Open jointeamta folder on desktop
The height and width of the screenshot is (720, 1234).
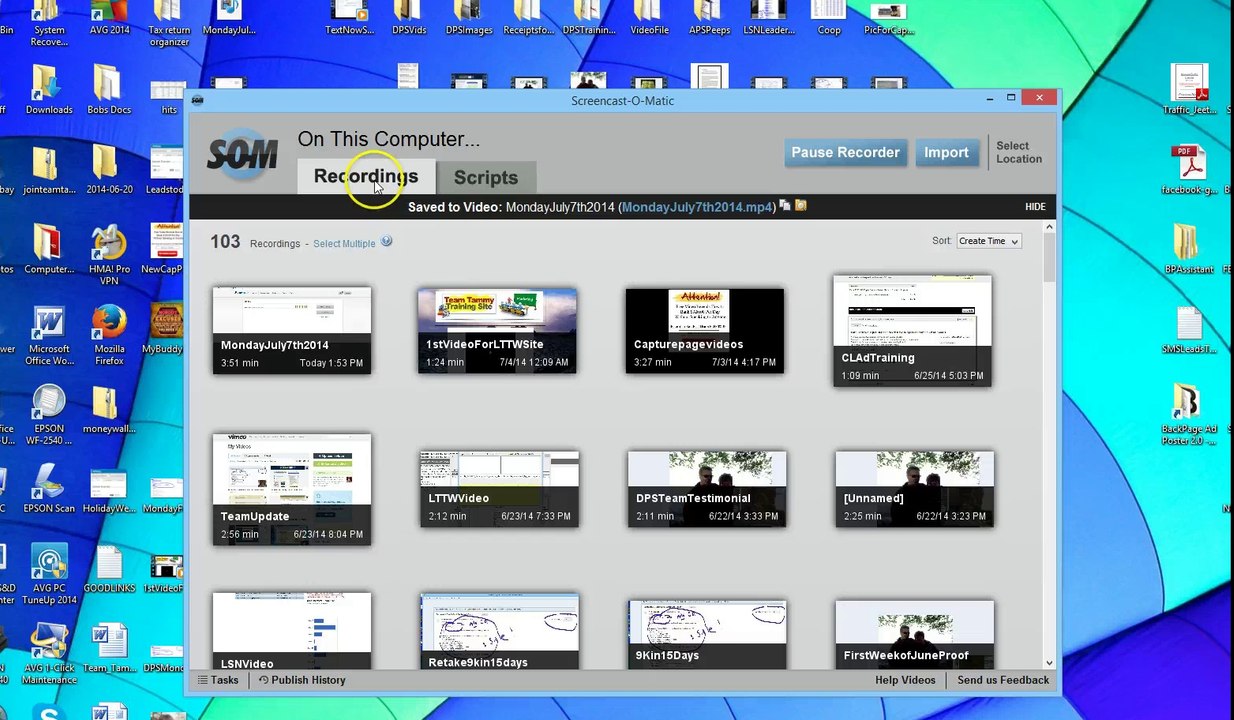pos(49,171)
